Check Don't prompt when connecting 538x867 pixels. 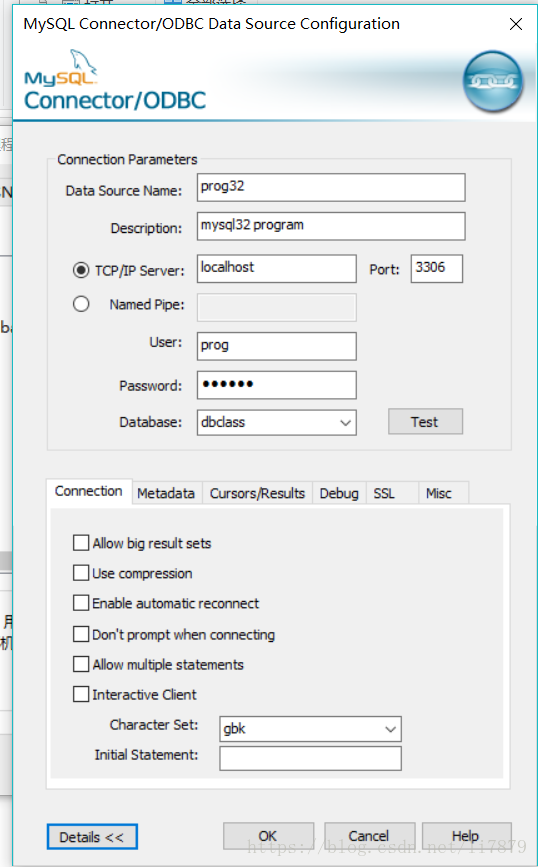(x=81, y=634)
